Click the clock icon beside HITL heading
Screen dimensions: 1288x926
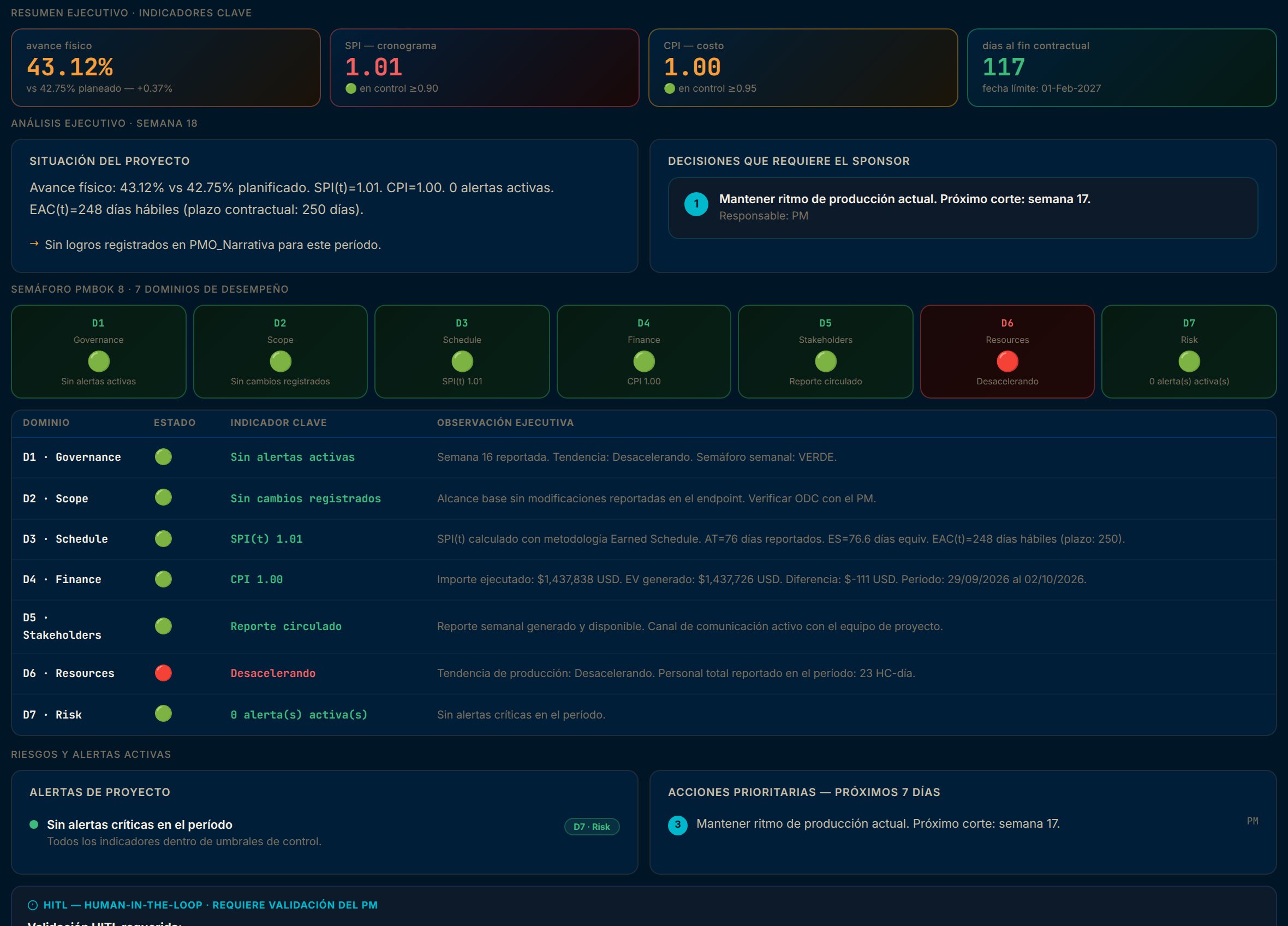(33, 905)
